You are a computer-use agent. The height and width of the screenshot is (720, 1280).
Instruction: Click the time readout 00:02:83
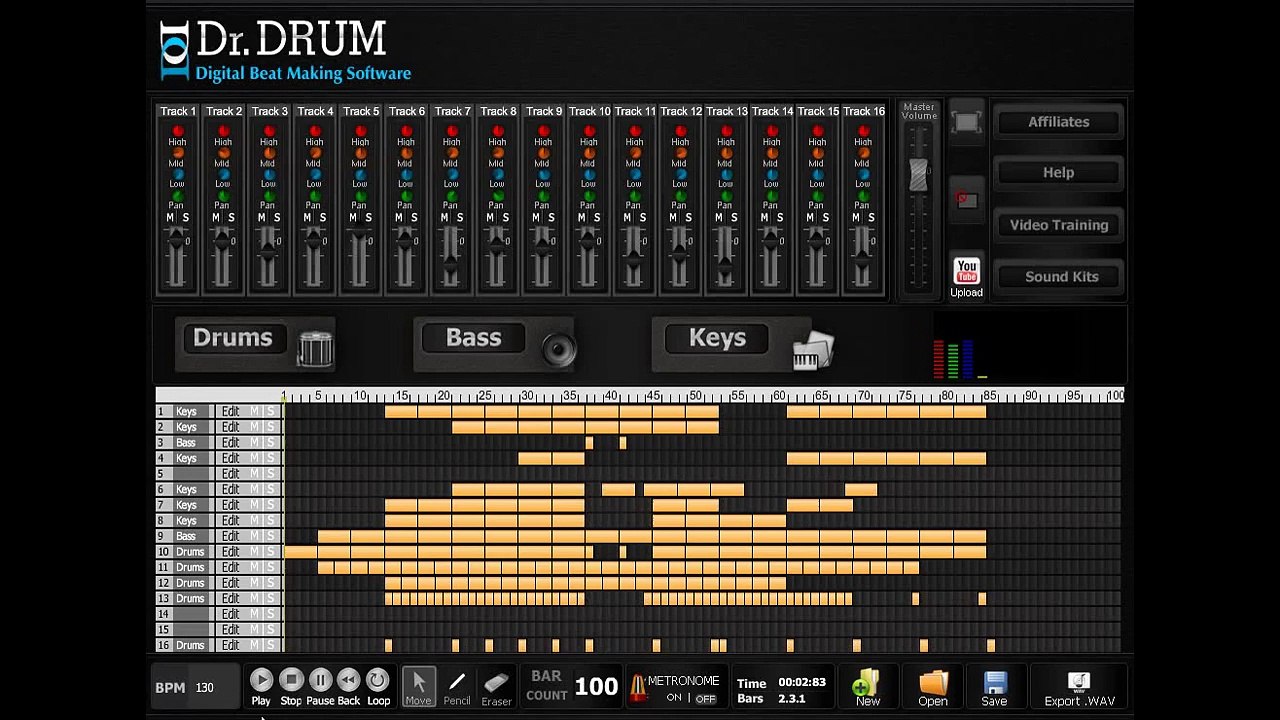click(x=803, y=682)
